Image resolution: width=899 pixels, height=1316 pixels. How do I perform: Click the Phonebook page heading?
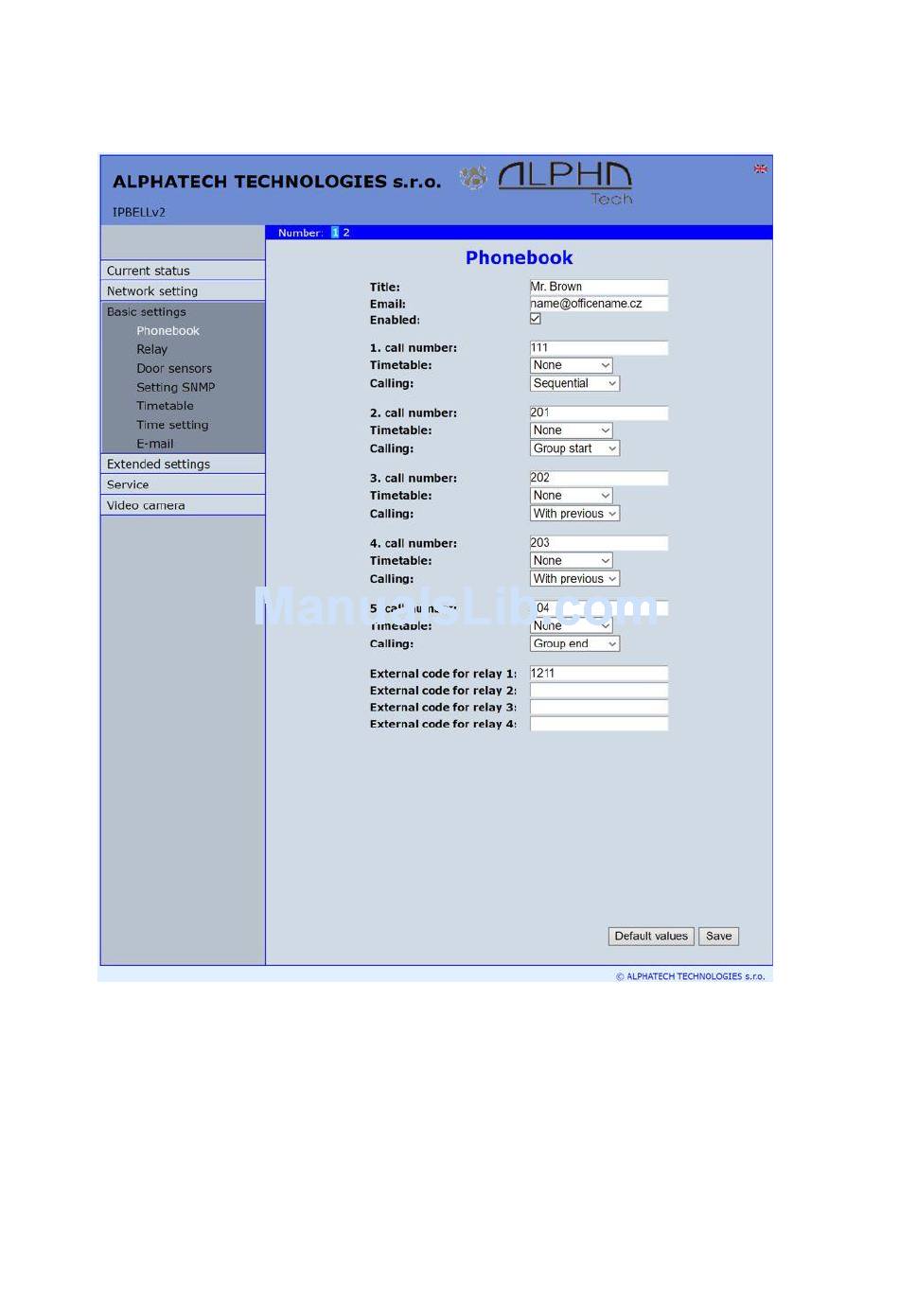click(520, 258)
